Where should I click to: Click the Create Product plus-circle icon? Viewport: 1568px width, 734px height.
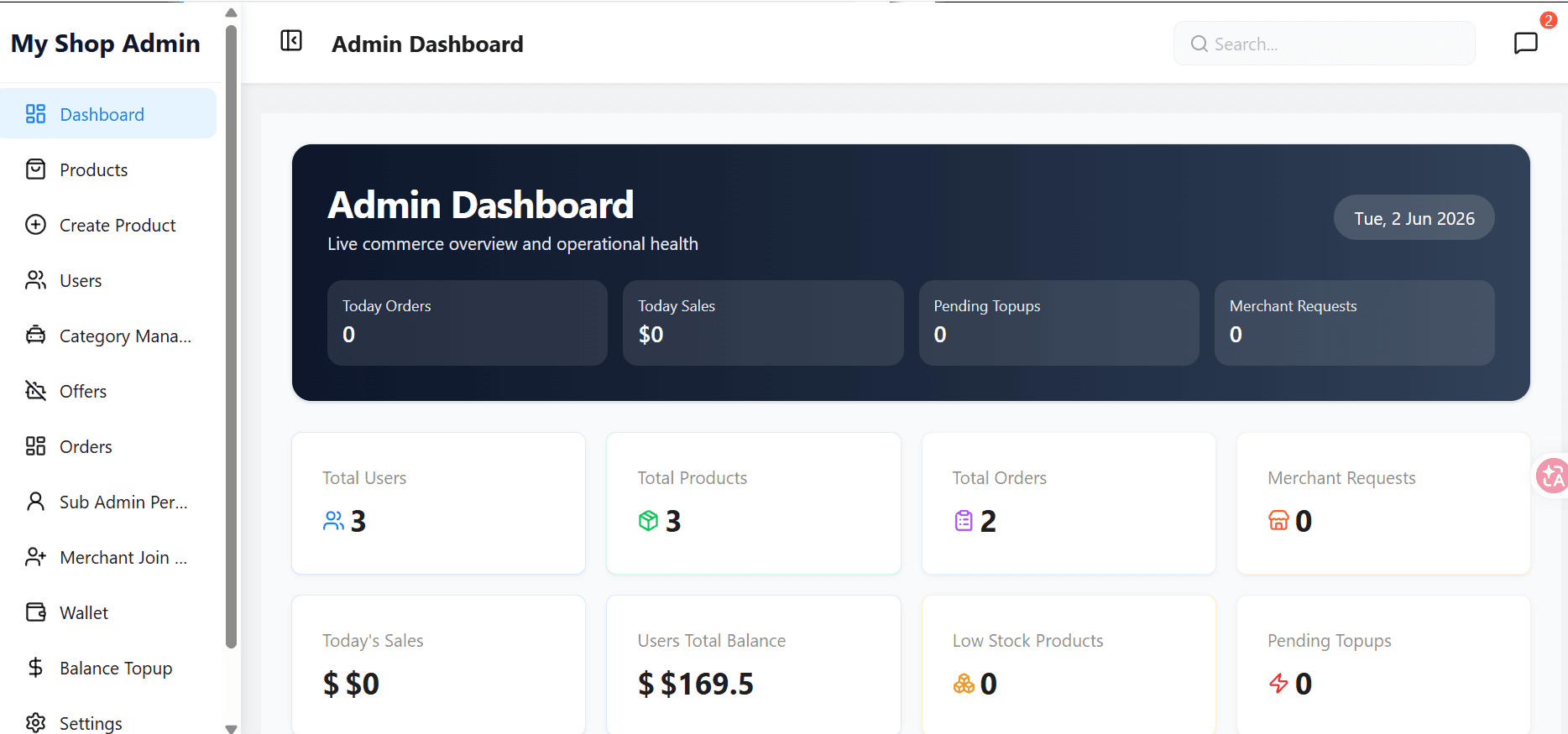coord(35,225)
